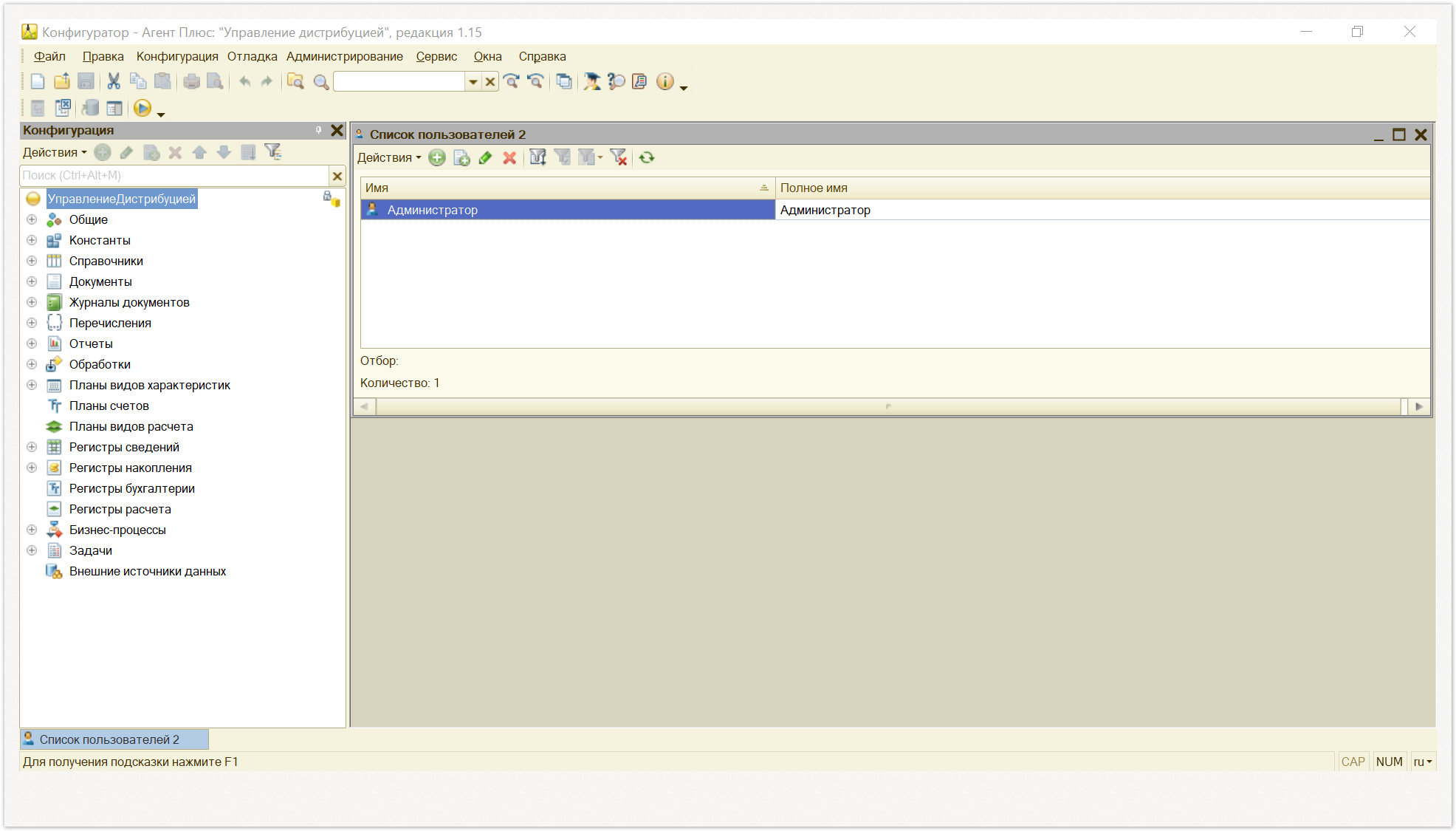1456x831 pixels.
Task: Switch to Список пользователей 2 window tab
Action: point(114,739)
